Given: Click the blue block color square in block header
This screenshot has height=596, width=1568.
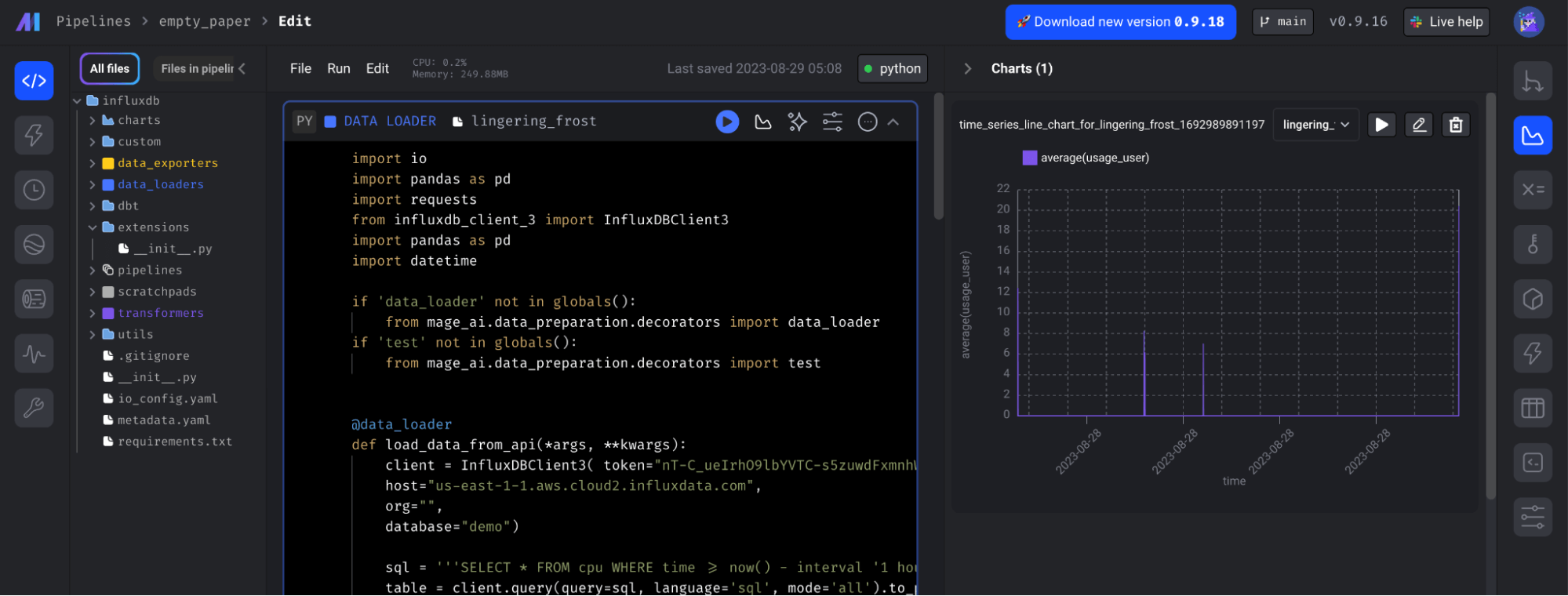Looking at the screenshot, I should click(330, 122).
